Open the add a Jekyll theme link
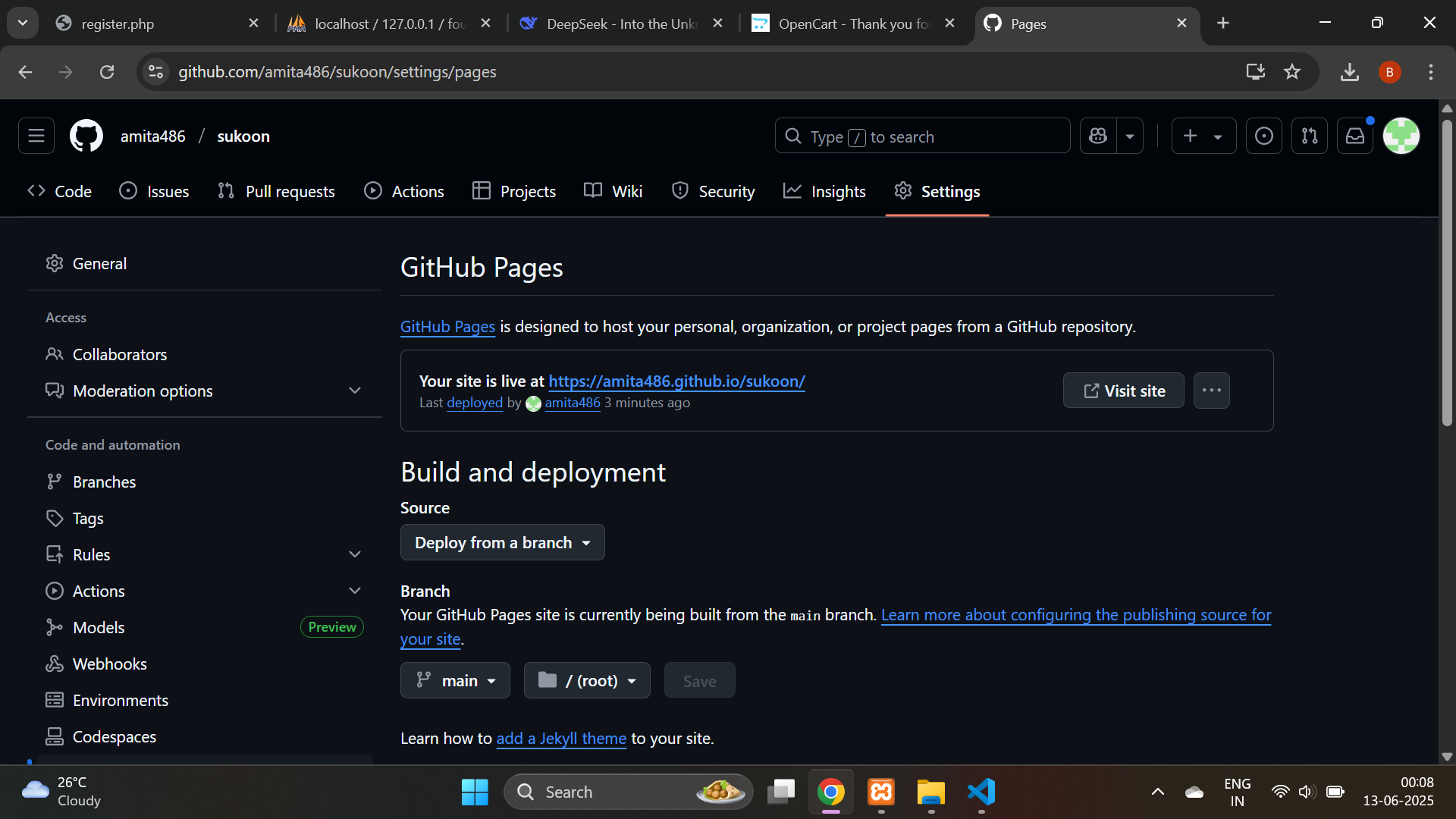The image size is (1456, 819). click(561, 739)
